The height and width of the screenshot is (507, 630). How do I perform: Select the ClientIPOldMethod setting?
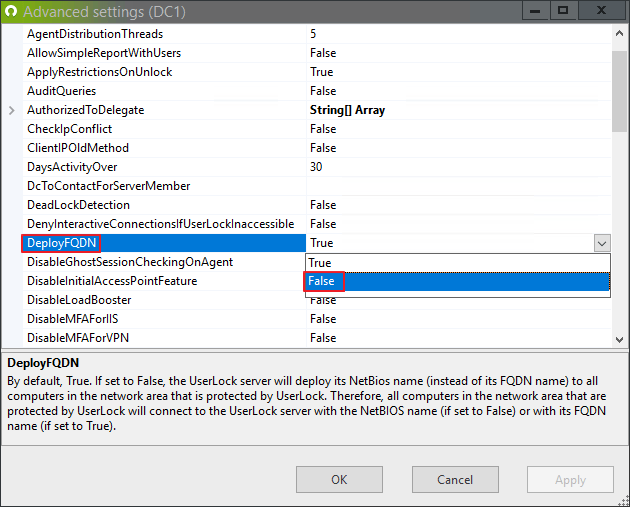point(78,148)
